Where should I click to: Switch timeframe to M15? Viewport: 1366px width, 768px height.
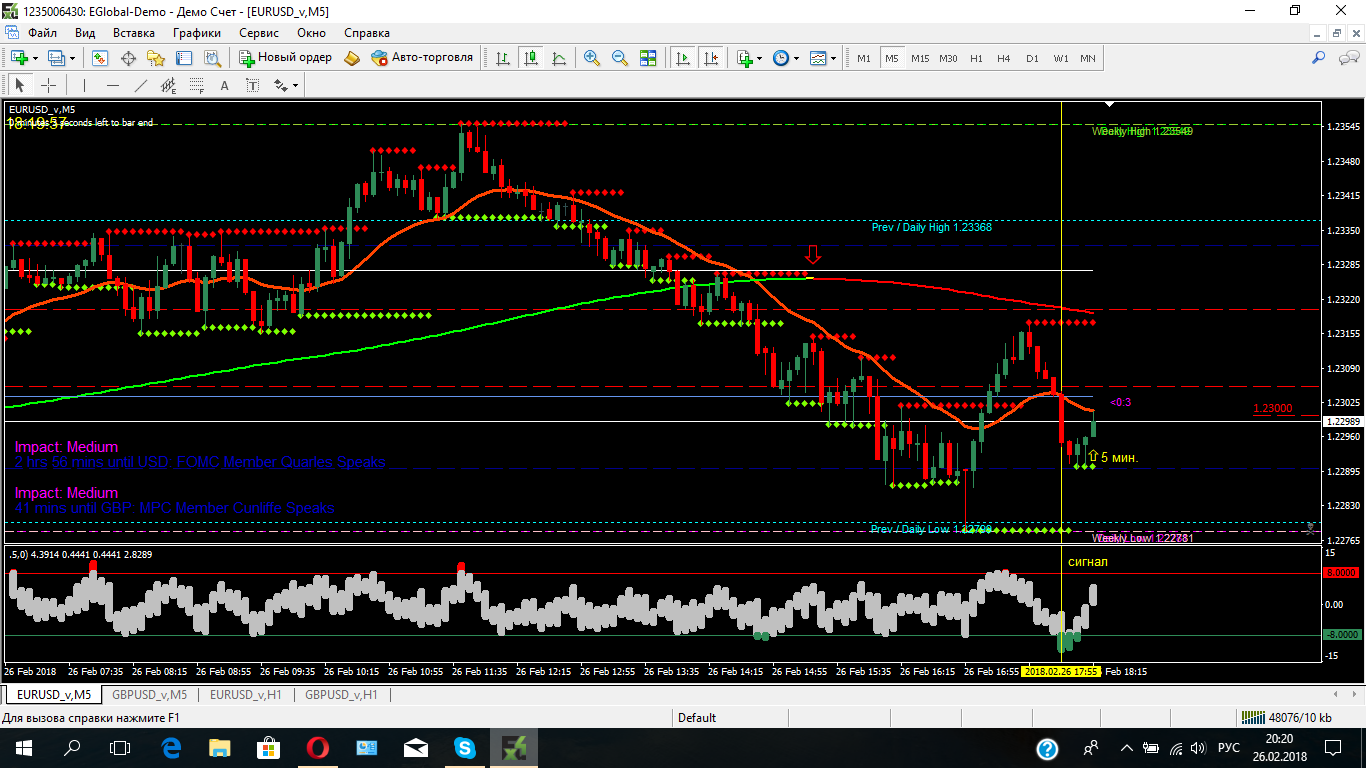click(920, 58)
